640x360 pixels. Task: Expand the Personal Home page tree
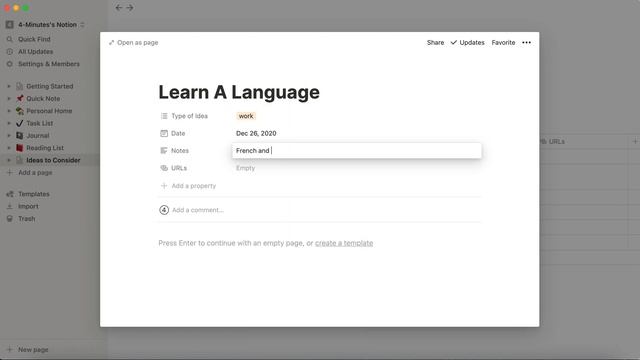click(9, 111)
